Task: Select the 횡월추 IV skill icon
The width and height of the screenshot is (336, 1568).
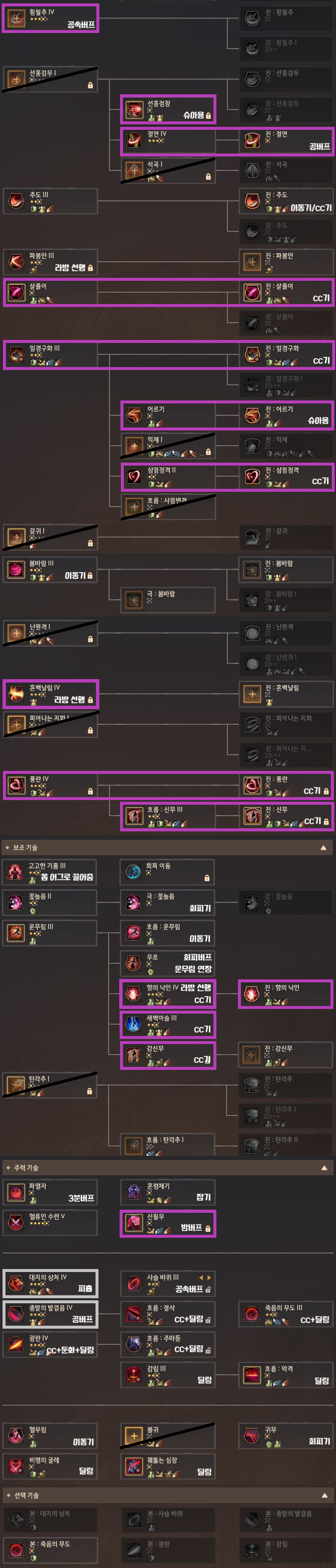Action: [x=16, y=18]
